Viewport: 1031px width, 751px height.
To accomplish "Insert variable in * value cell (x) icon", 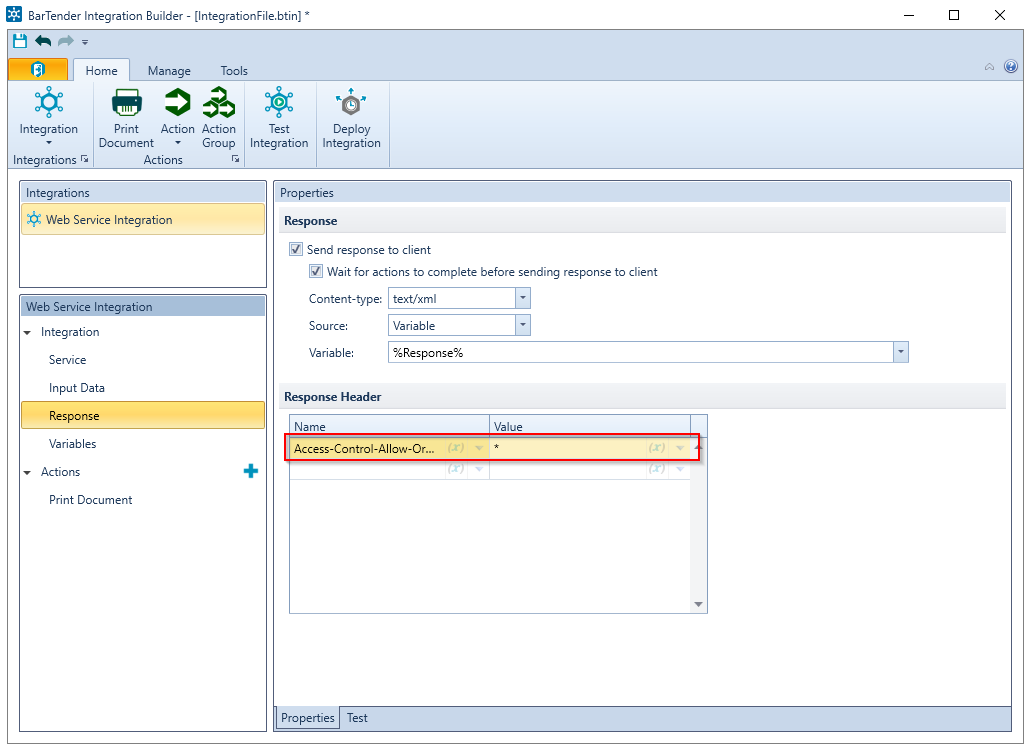I will [656, 448].
